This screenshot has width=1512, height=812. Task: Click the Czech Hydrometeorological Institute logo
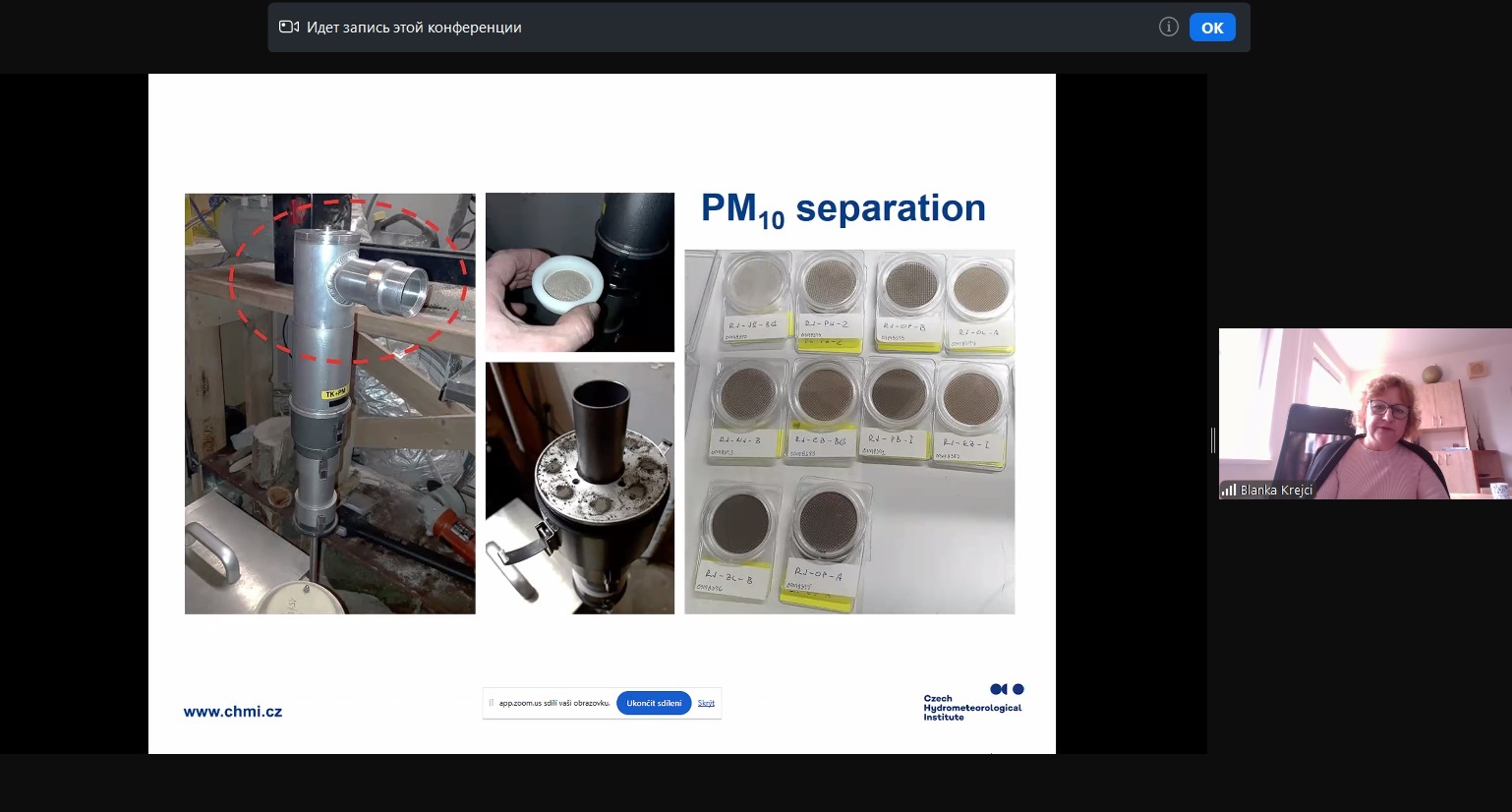[972, 702]
